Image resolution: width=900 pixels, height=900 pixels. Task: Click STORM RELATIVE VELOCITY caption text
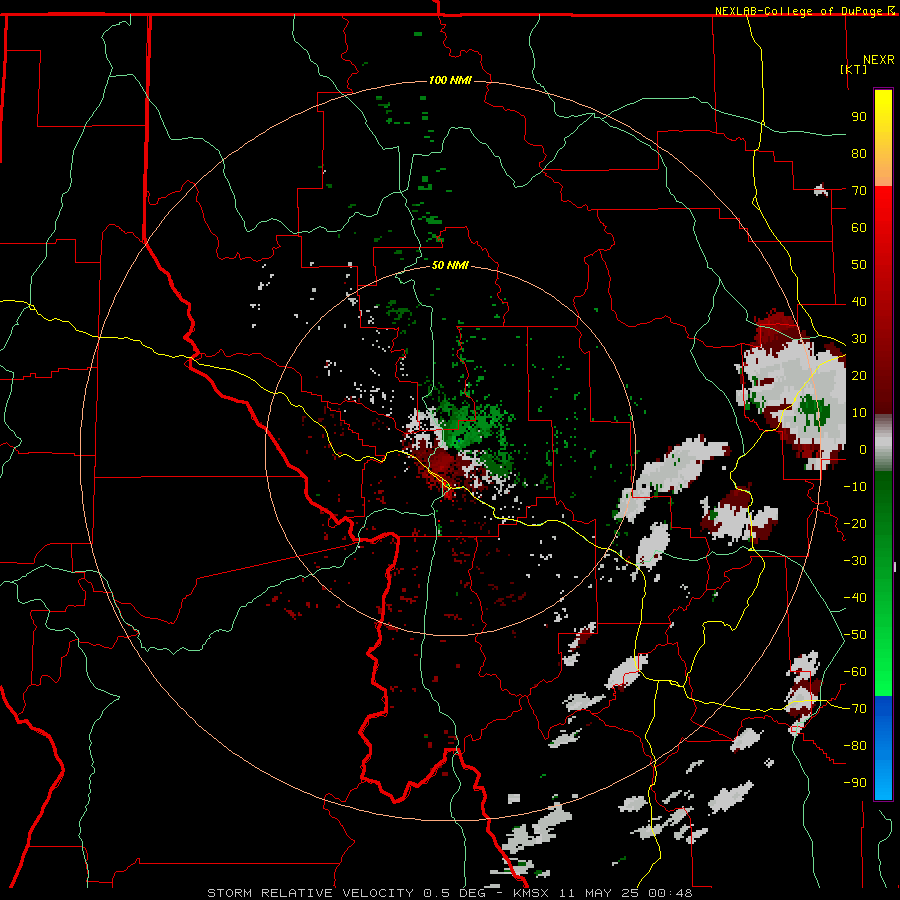311,893
